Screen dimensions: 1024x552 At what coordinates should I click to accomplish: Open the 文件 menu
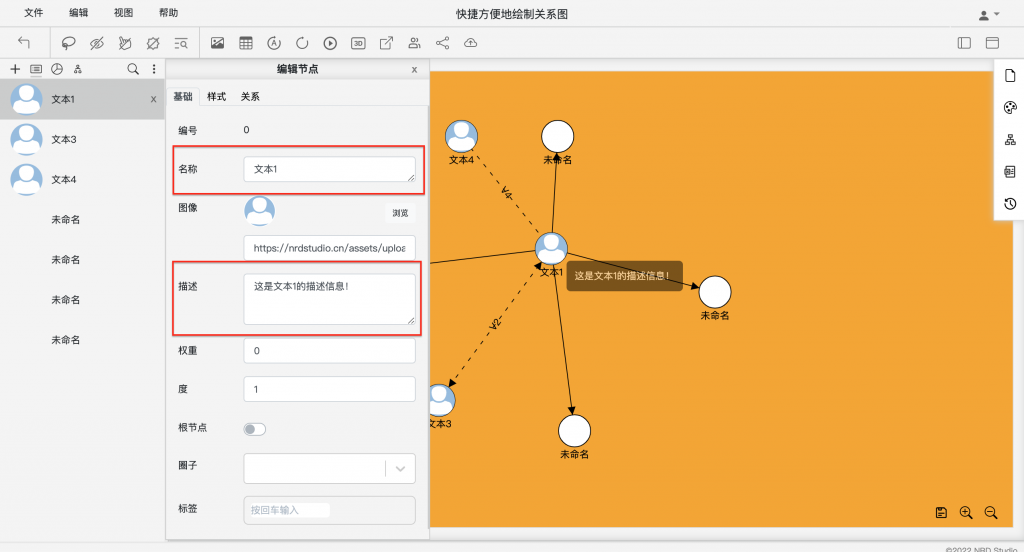[34, 13]
